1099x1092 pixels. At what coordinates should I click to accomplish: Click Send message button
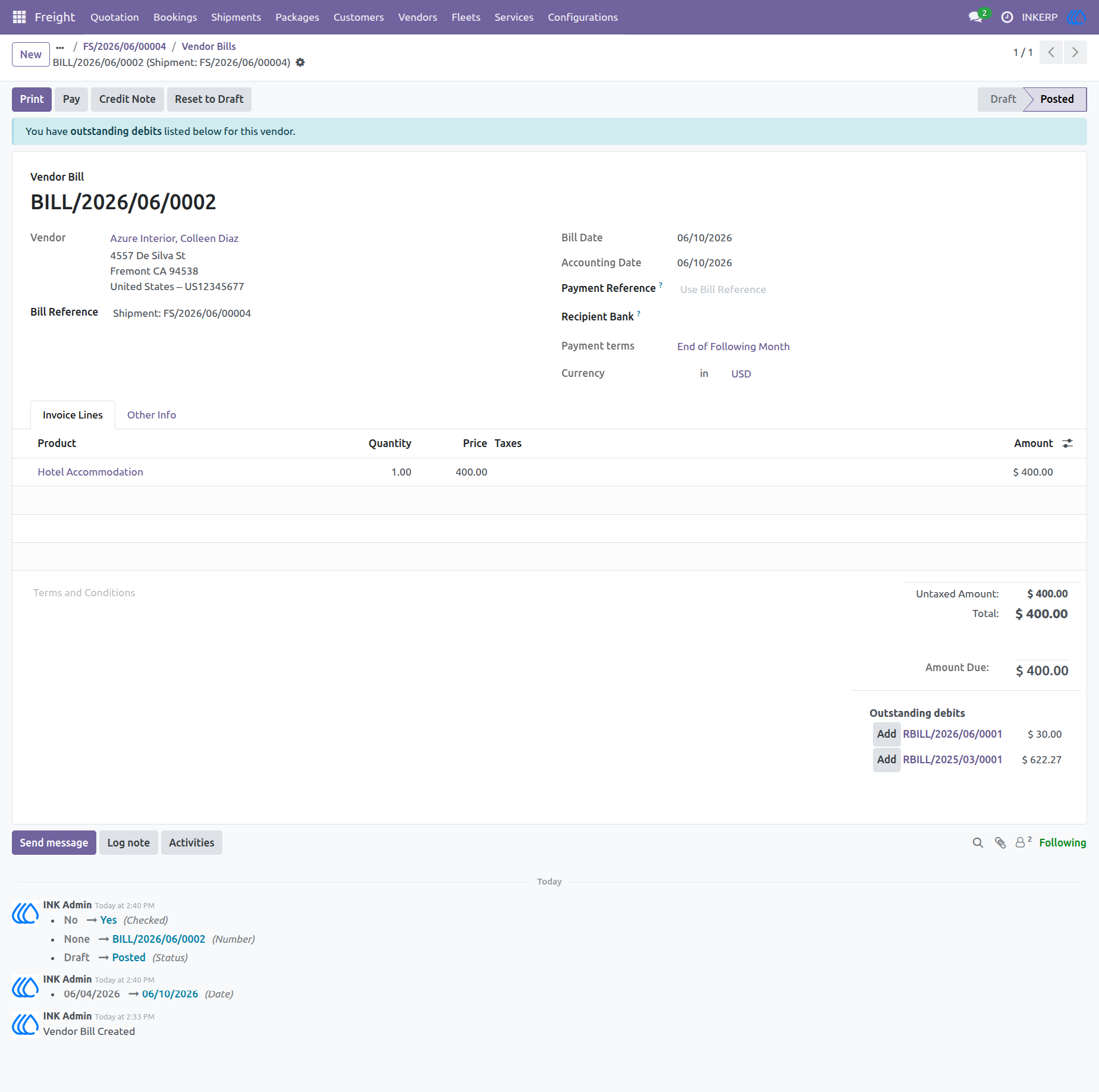(x=54, y=843)
